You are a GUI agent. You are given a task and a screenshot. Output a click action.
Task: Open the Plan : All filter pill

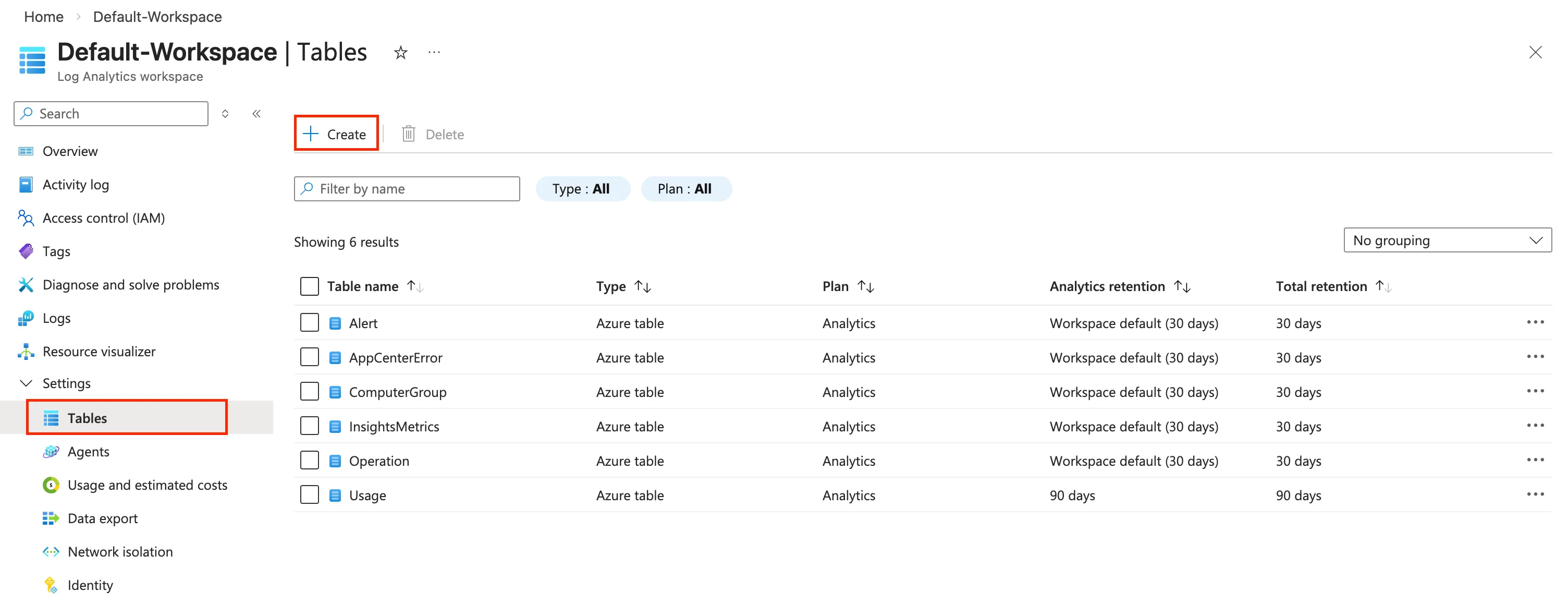pos(686,189)
